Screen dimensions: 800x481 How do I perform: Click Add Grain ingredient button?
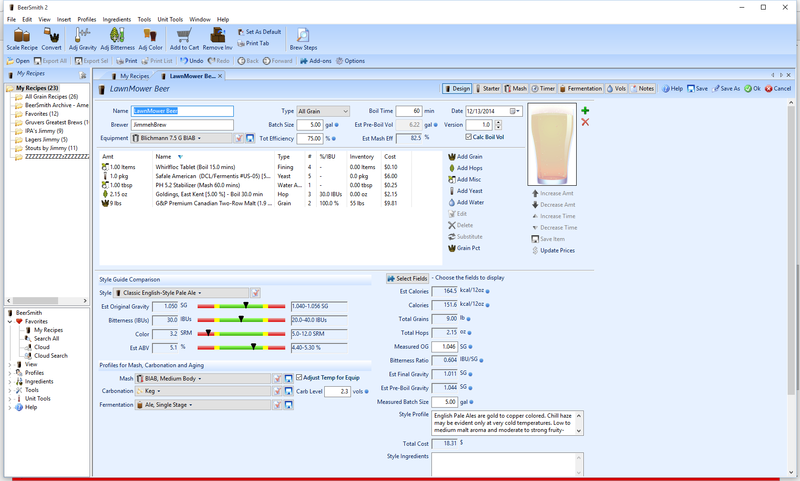coord(465,157)
